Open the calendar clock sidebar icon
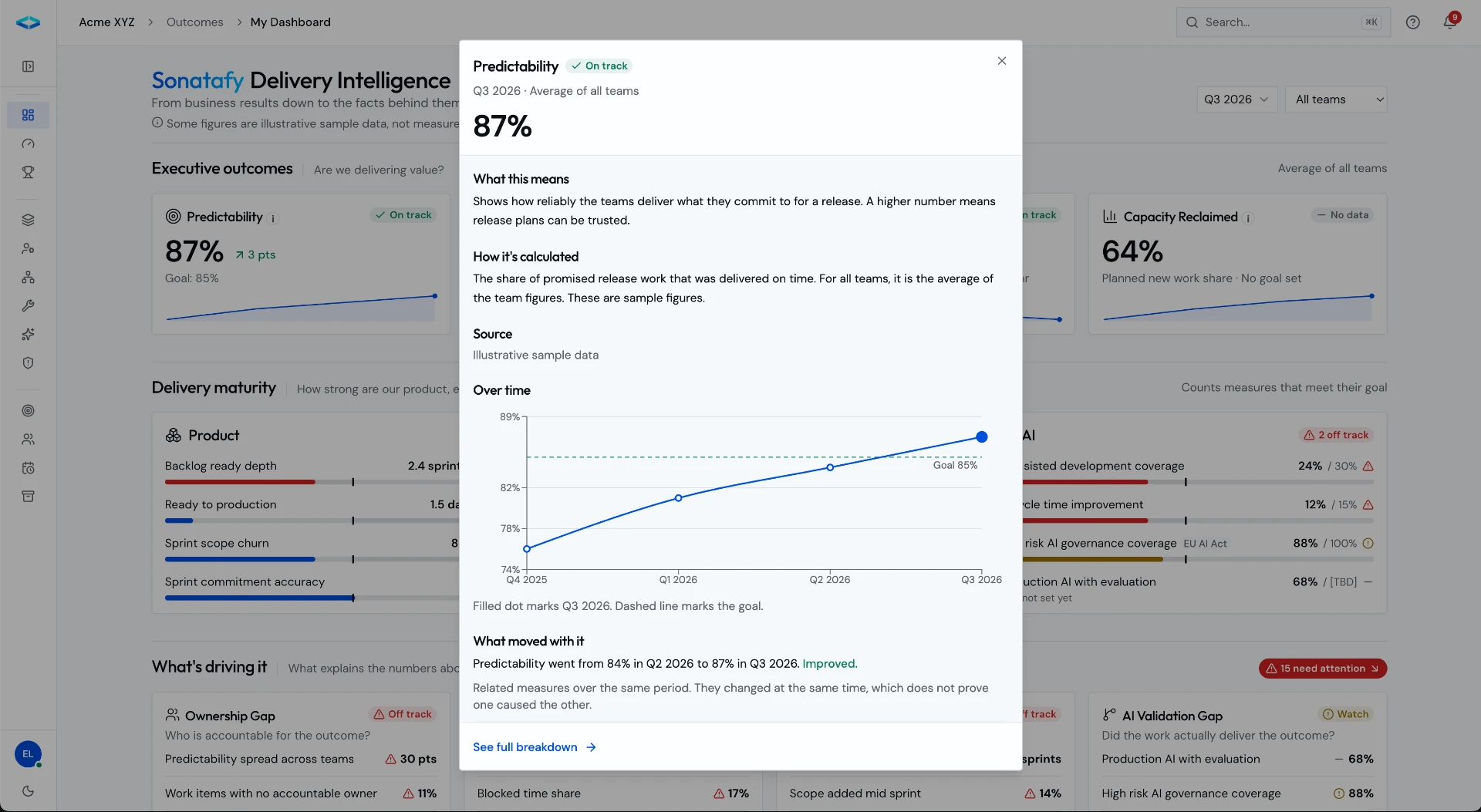The width and height of the screenshot is (1481, 812). [28, 467]
